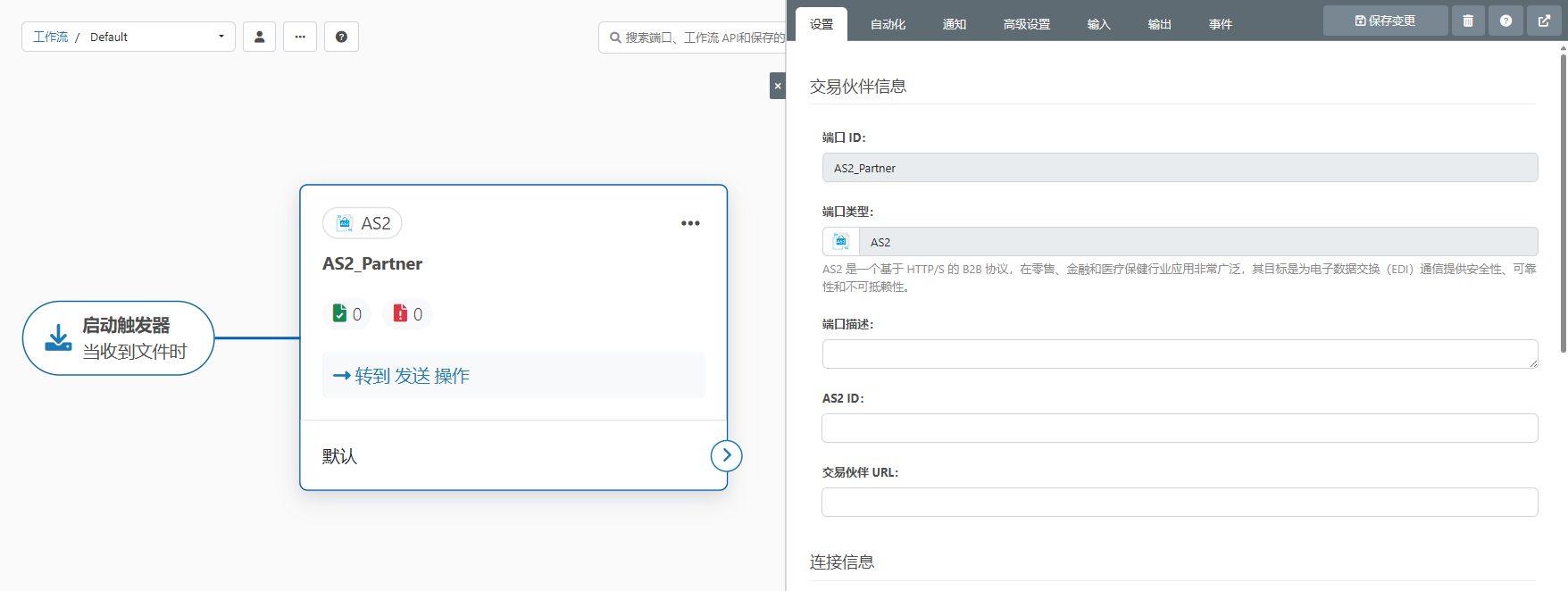
Task: Click into the AS2 ID input field
Action: (1179, 428)
